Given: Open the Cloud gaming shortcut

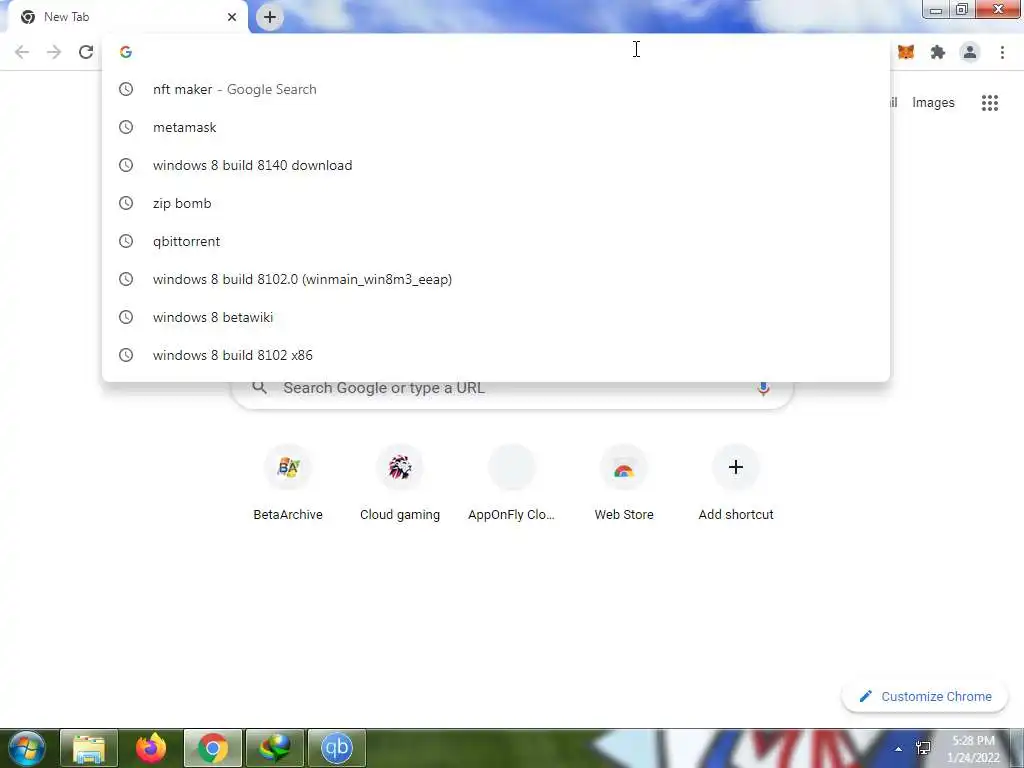Looking at the screenshot, I should pyautogui.click(x=400, y=483).
